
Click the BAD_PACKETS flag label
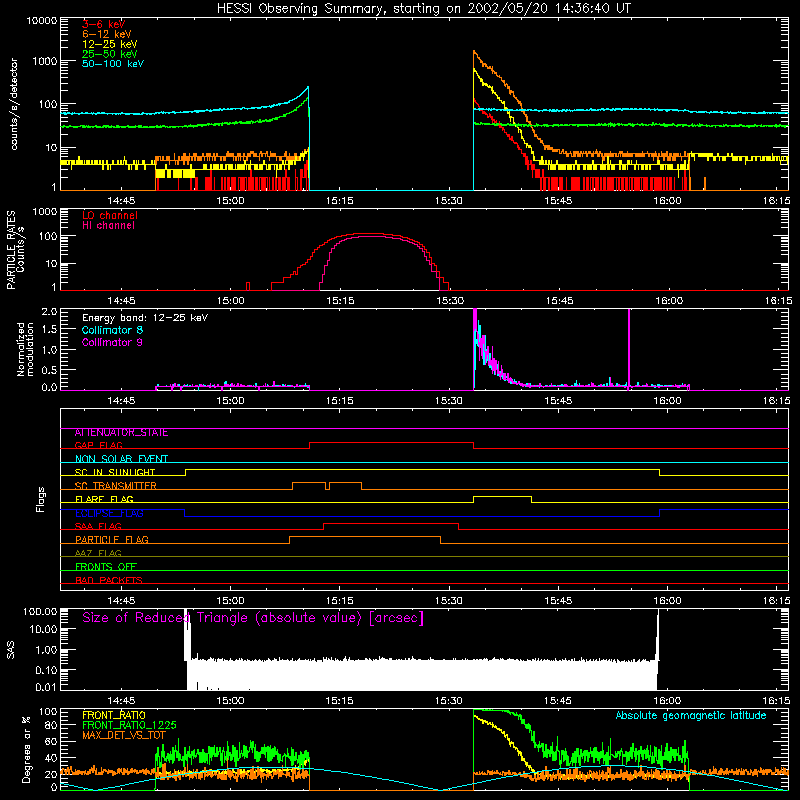point(109,581)
